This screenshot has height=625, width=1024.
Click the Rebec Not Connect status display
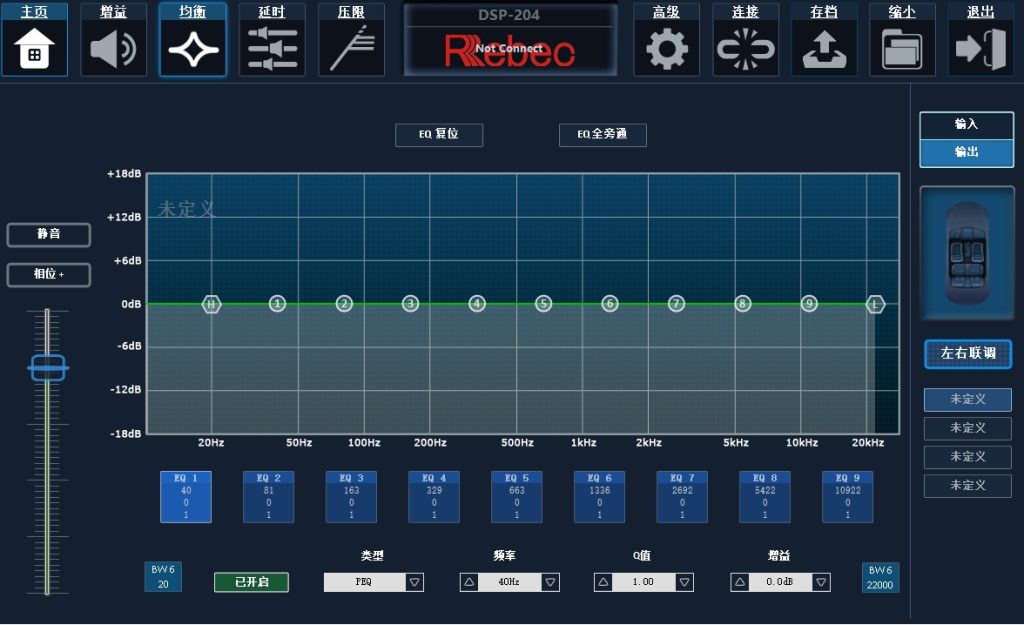pos(510,40)
